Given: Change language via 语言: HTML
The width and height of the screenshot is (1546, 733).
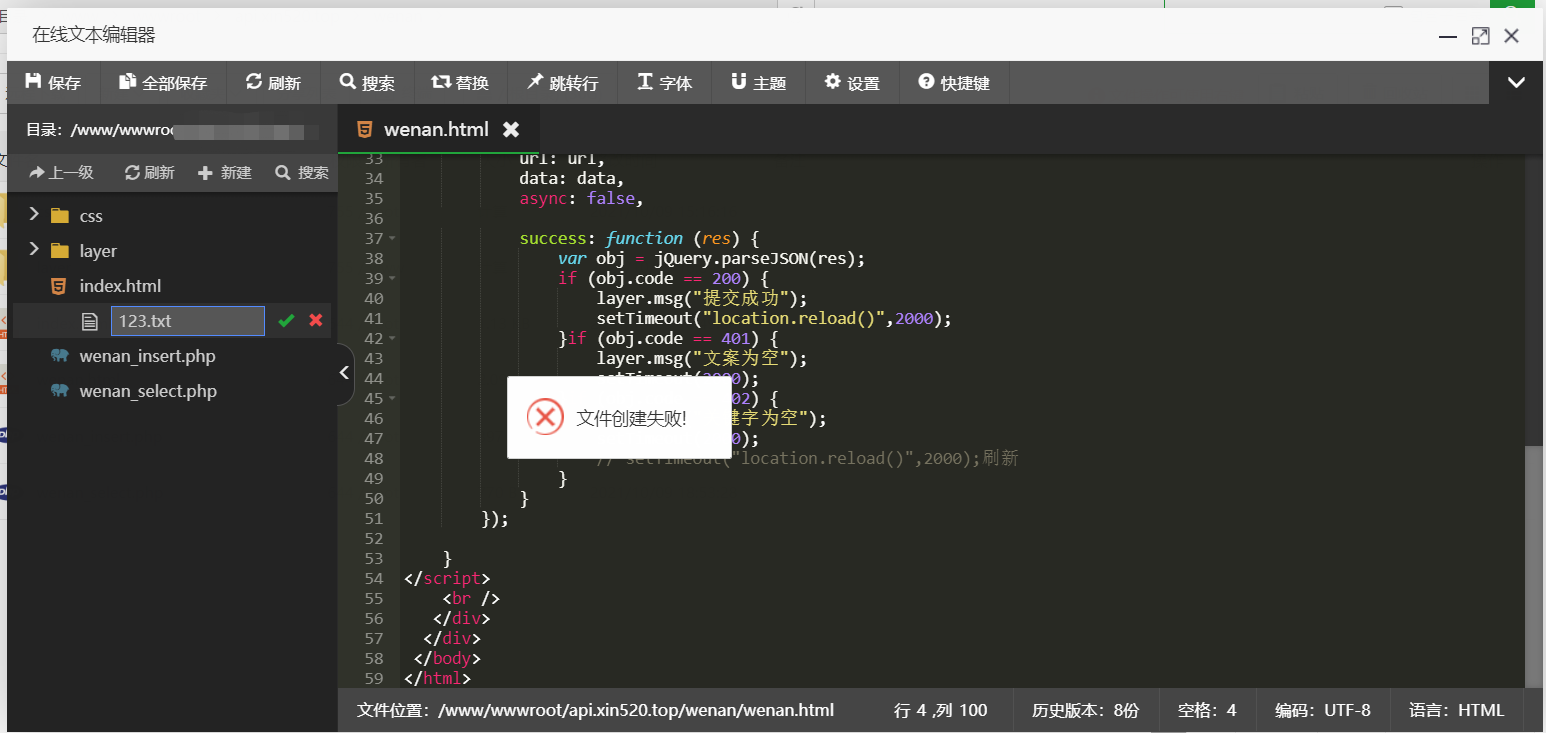Looking at the screenshot, I should 1457,711.
